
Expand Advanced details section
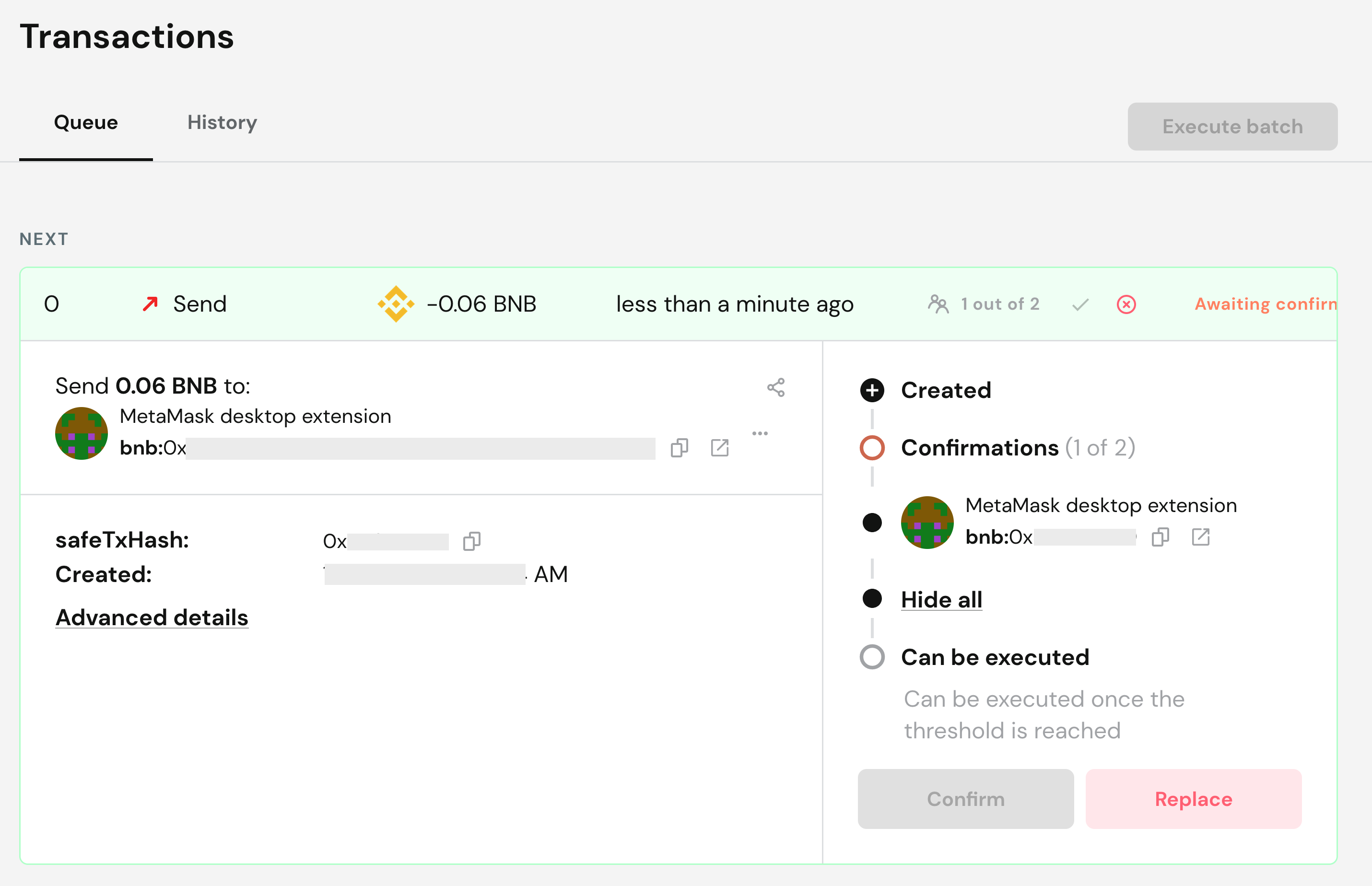(x=152, y=618)
